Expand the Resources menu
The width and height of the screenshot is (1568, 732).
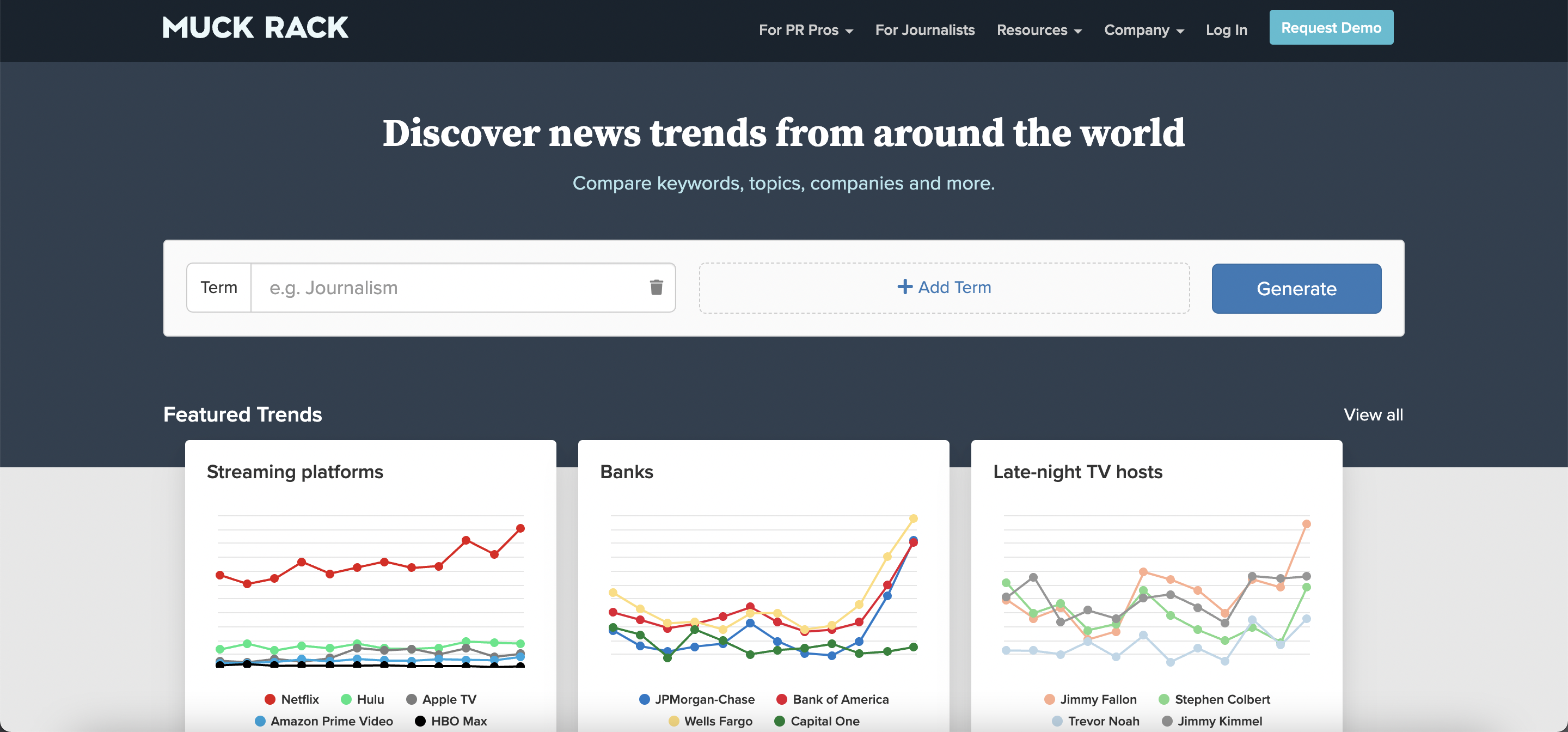coord(1039,30)
